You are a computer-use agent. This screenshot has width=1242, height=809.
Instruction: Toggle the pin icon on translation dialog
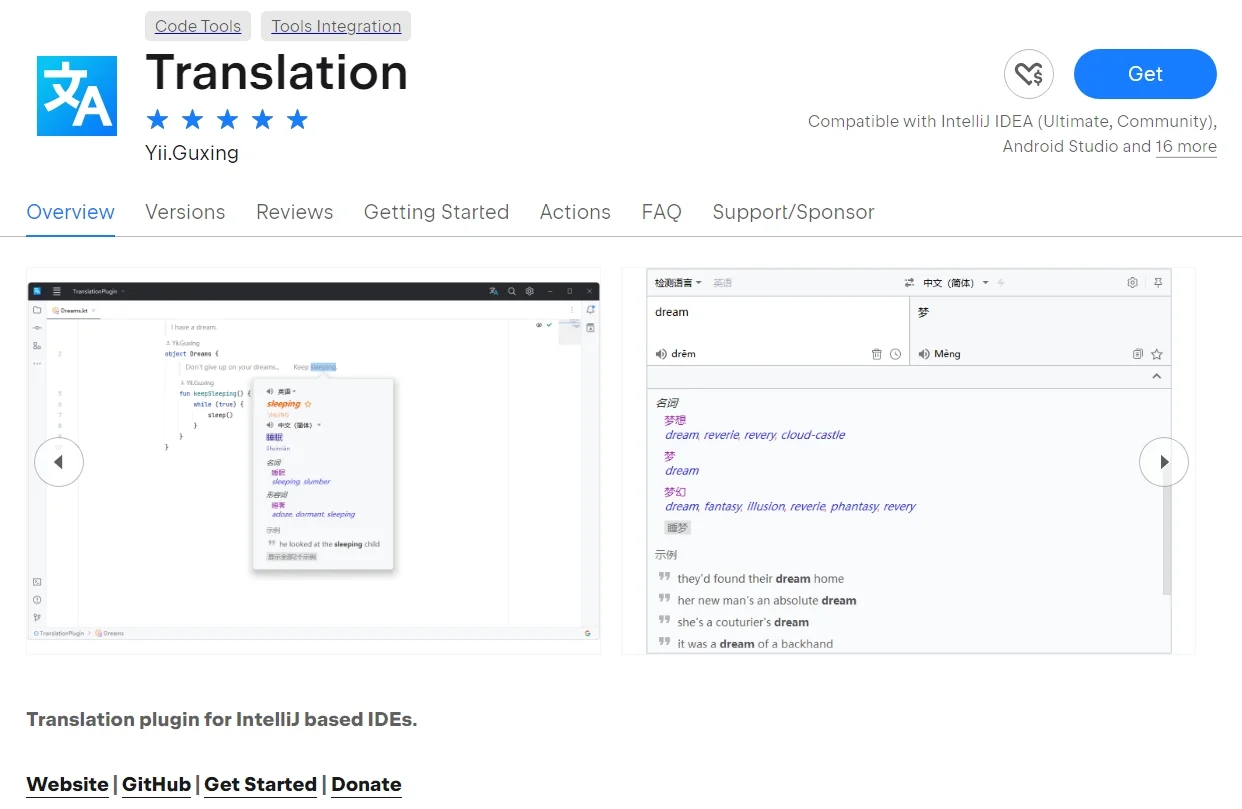(1158, 283)
